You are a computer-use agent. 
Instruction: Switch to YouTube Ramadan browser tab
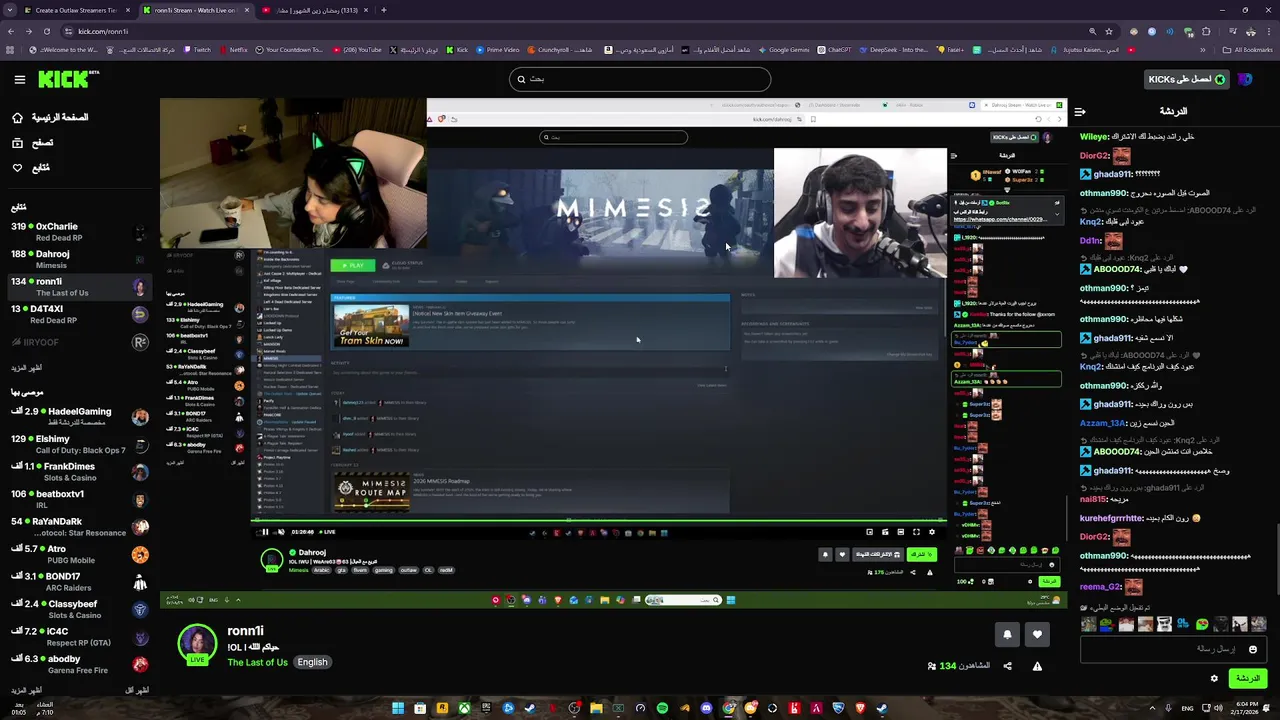[x=316, y=10]
